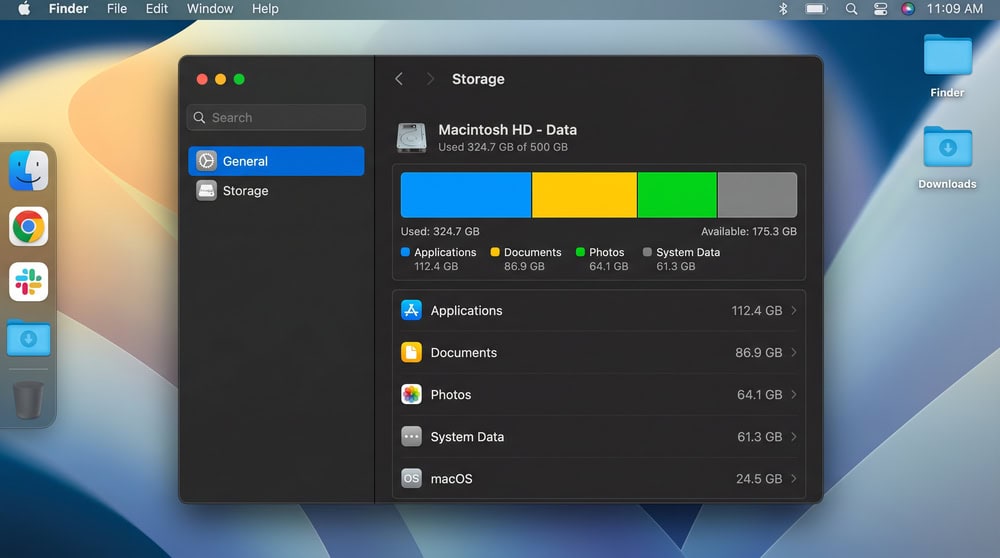This screenshot has width=1000, height=558.
Task: Open the Window menu
Action: click(210, 9)
